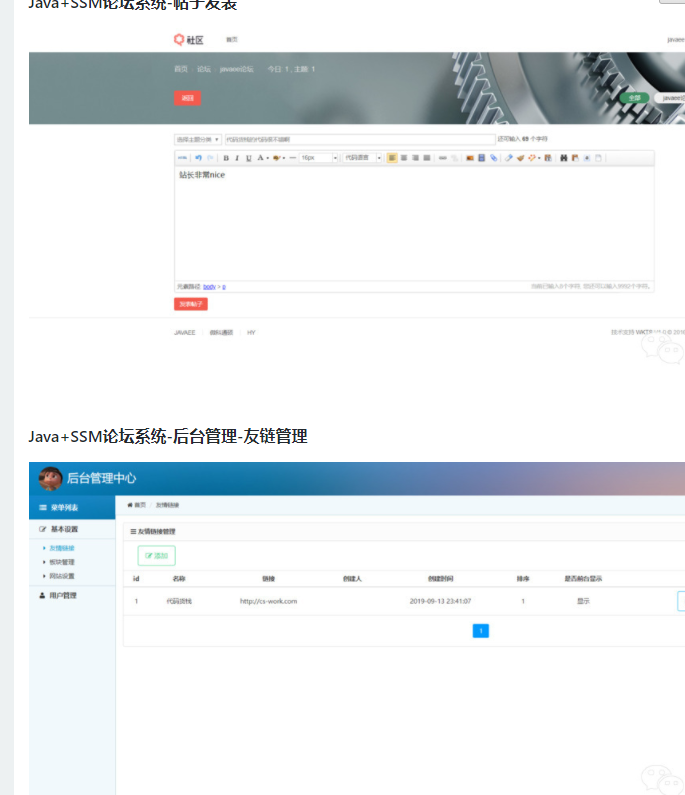Viewport: 685px width, 795px height.
Task: Toggle the 菜单列表 menu header
Action: (x=72, y=507)
